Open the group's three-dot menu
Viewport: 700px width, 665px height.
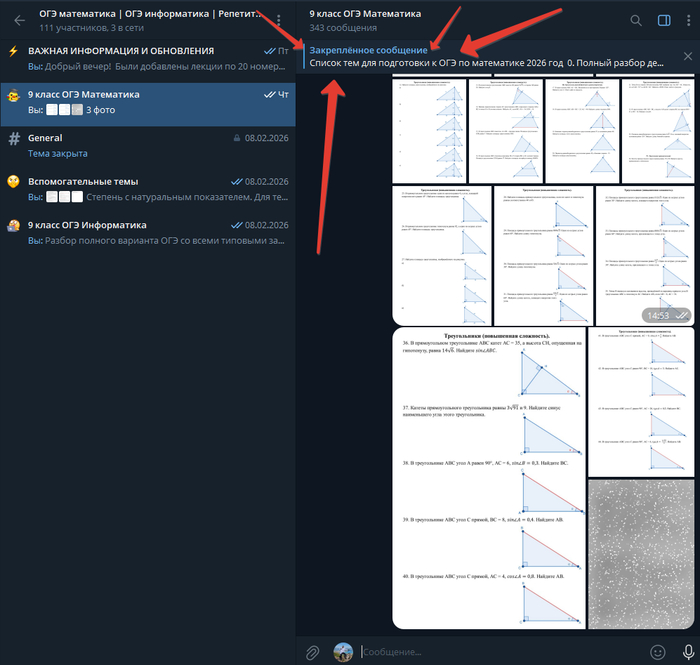pos(279,20)
